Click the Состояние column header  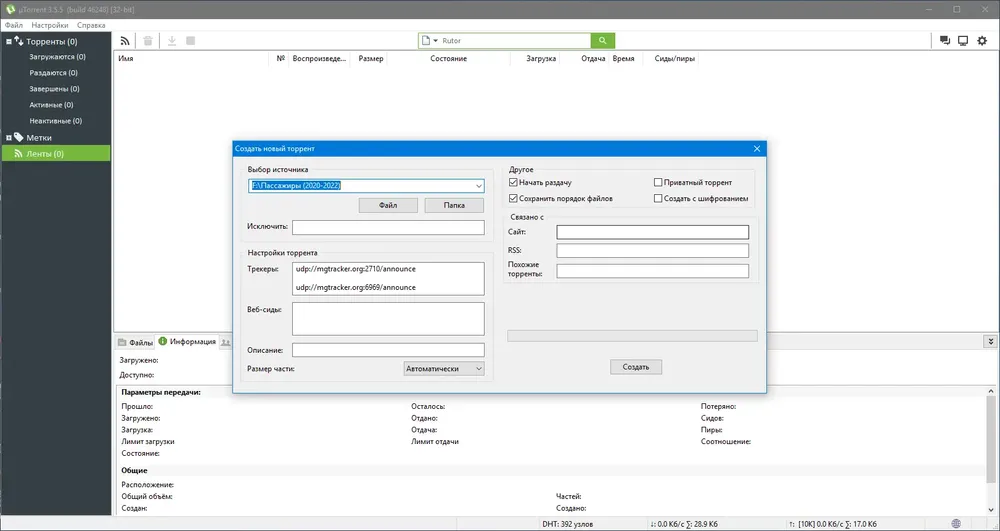[448, 59]
